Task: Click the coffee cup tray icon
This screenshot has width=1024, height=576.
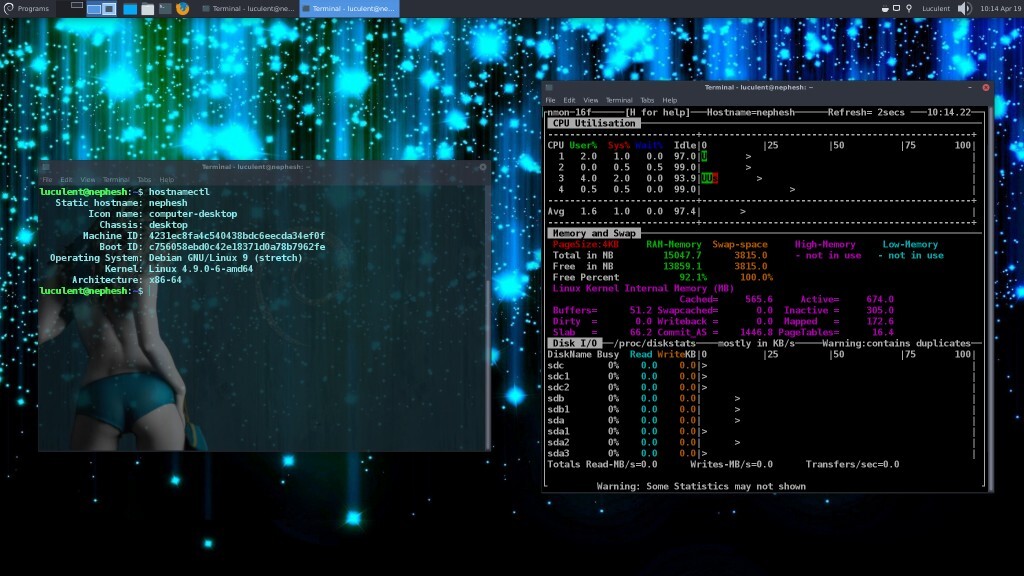Action: tap(883, 8)
